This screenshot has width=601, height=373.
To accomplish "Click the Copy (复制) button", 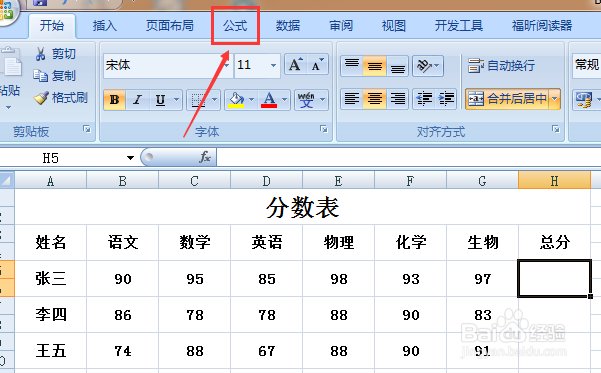I will 55,76.
